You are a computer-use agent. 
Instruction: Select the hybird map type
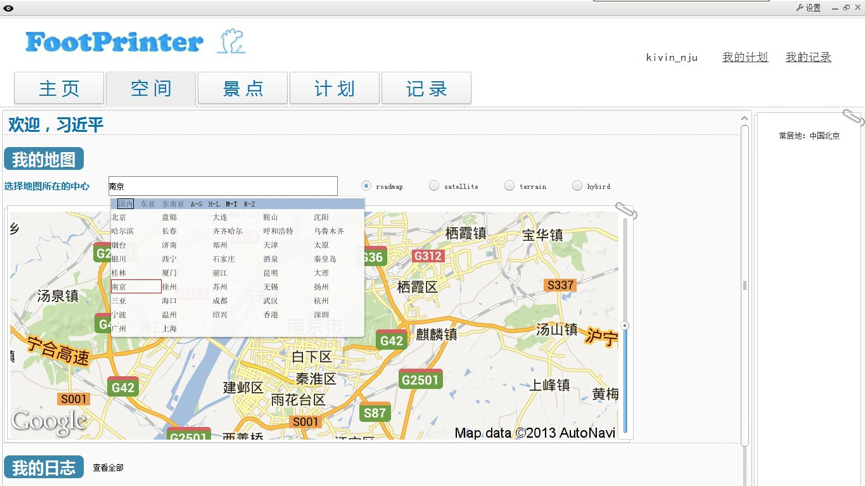tap(577, 186)
